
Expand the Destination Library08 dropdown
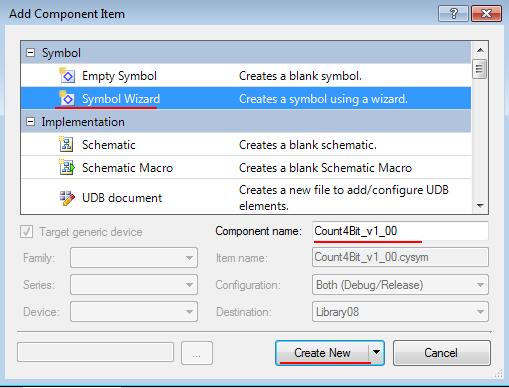click(400, 312)
